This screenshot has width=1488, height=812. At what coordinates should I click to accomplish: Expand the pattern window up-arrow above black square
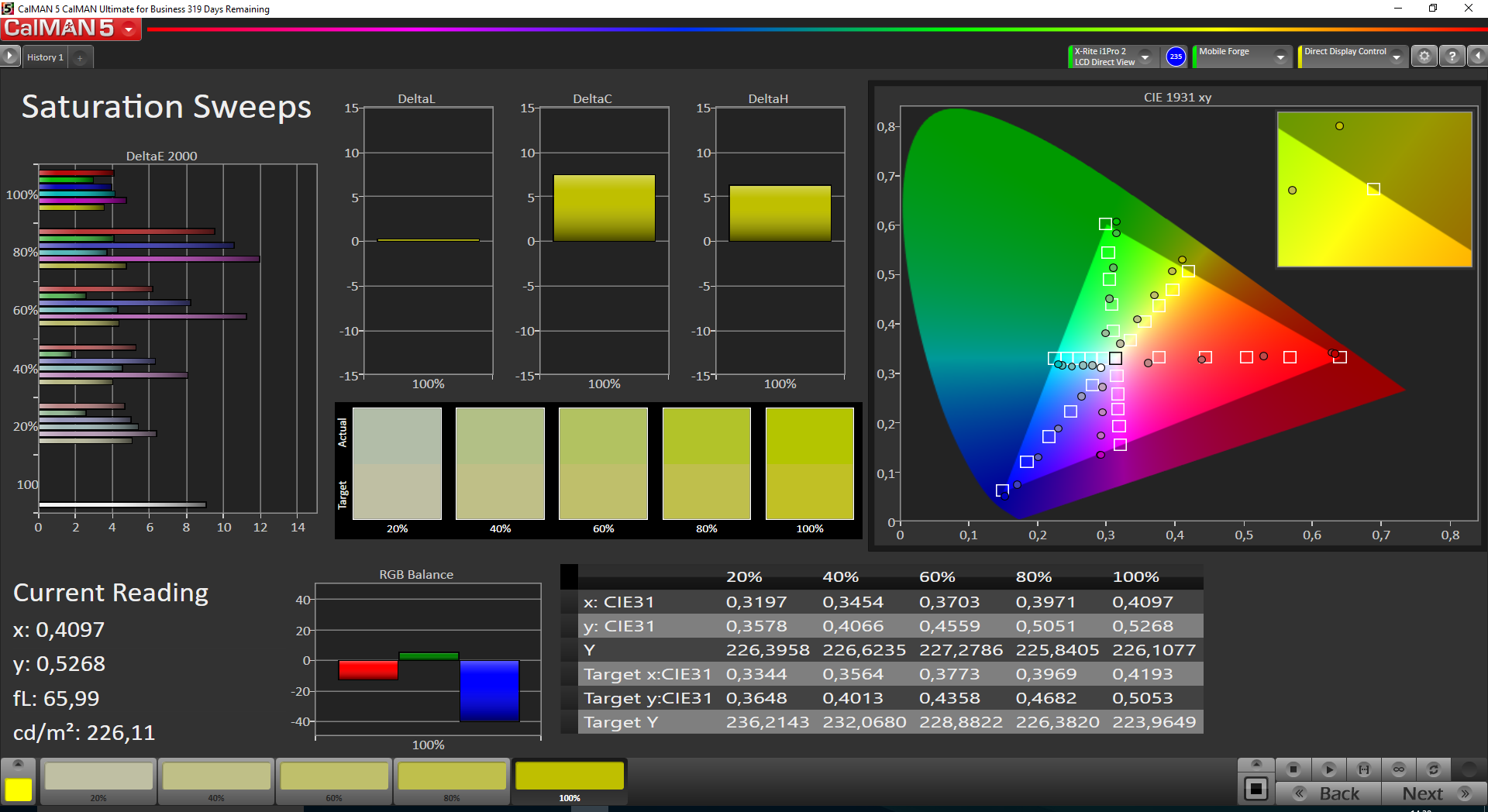[x=1256, y=764]
